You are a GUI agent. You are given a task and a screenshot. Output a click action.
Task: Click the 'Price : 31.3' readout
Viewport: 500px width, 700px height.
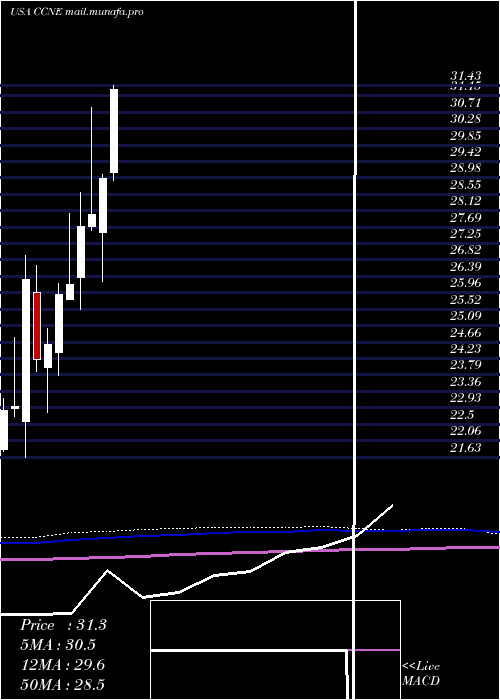(63, 625)
